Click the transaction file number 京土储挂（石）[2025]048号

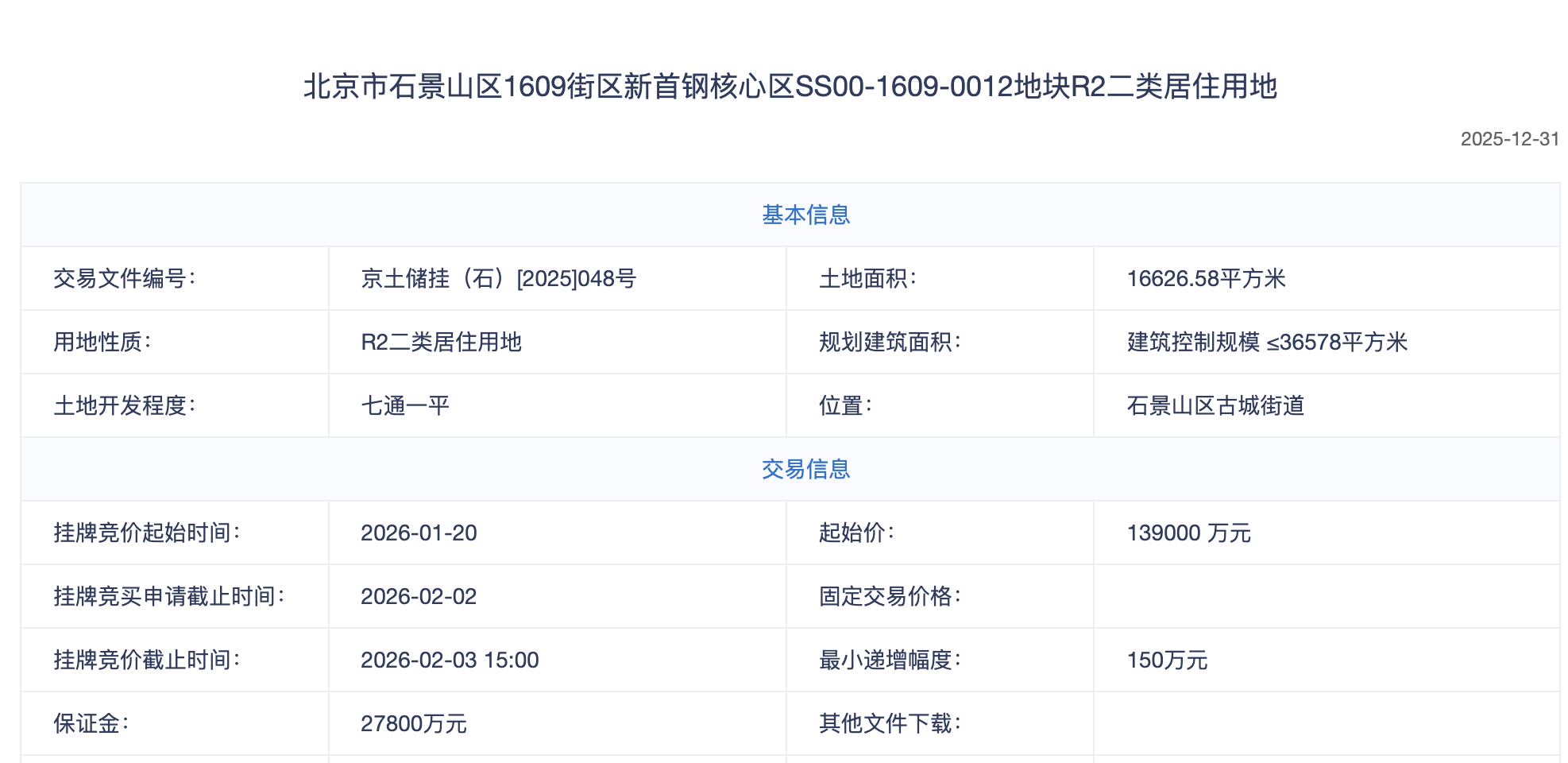coord(498,278)
